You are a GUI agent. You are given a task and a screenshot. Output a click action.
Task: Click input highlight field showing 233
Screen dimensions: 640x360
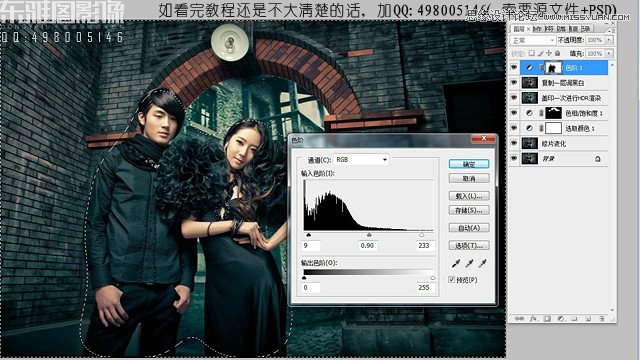coord(426,245)
